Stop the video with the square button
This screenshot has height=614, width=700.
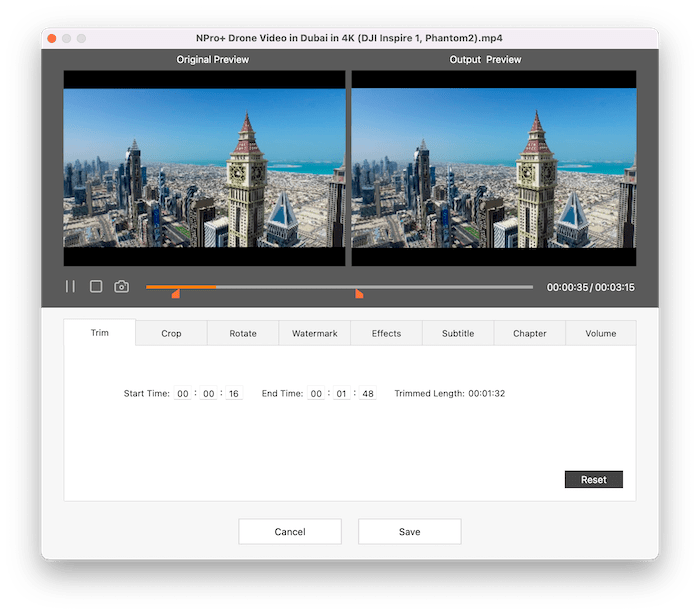96,286
